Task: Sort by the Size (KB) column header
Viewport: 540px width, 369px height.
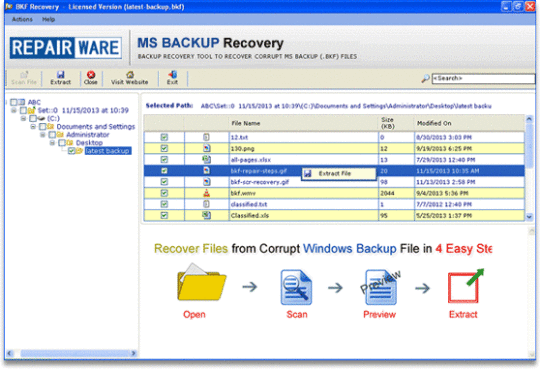Action: click(396, 123)
